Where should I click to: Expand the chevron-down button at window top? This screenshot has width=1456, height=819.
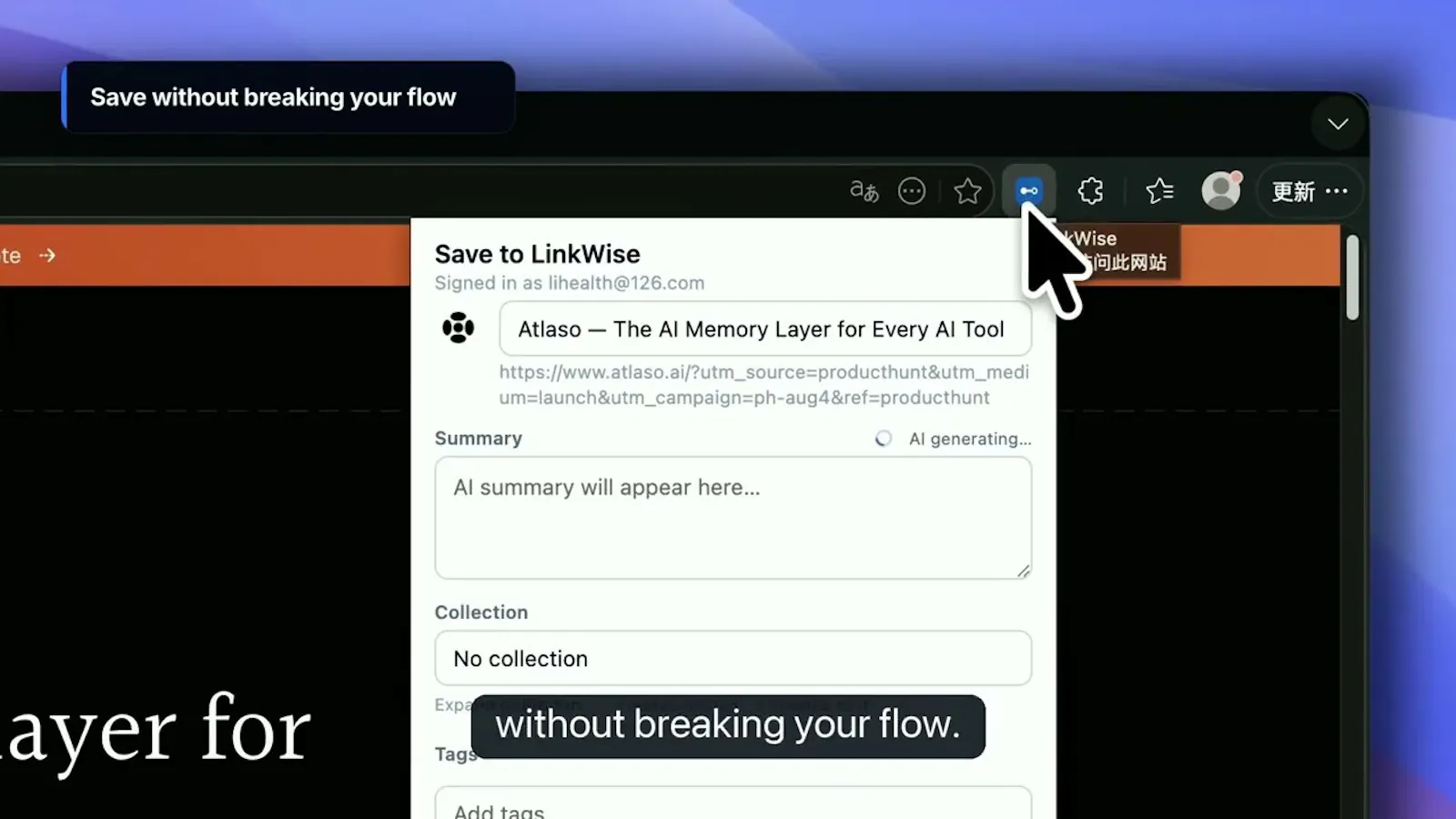[1338, 124]
